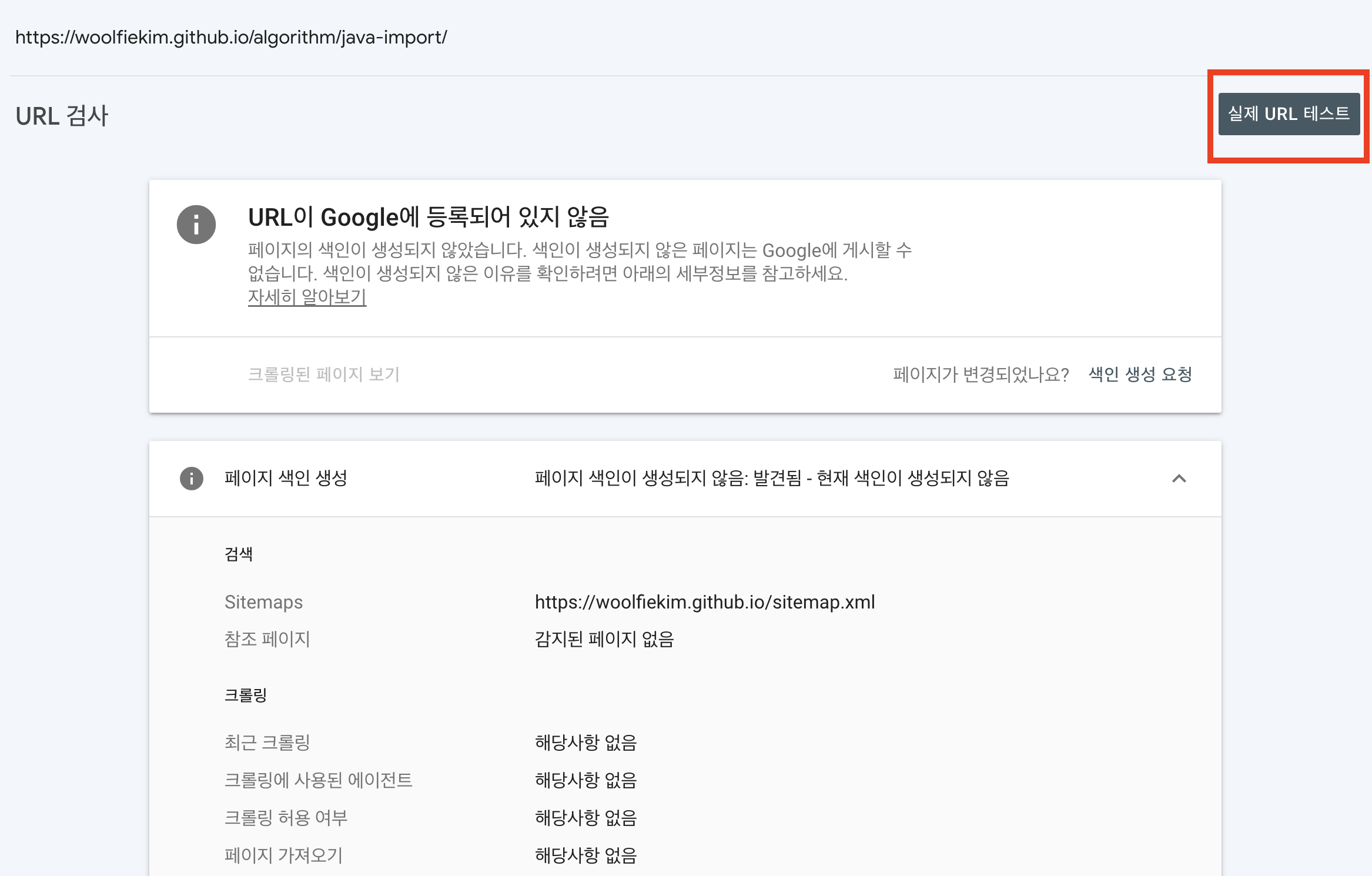Click the sitemap.xml URL value

[x=704, y=602]
